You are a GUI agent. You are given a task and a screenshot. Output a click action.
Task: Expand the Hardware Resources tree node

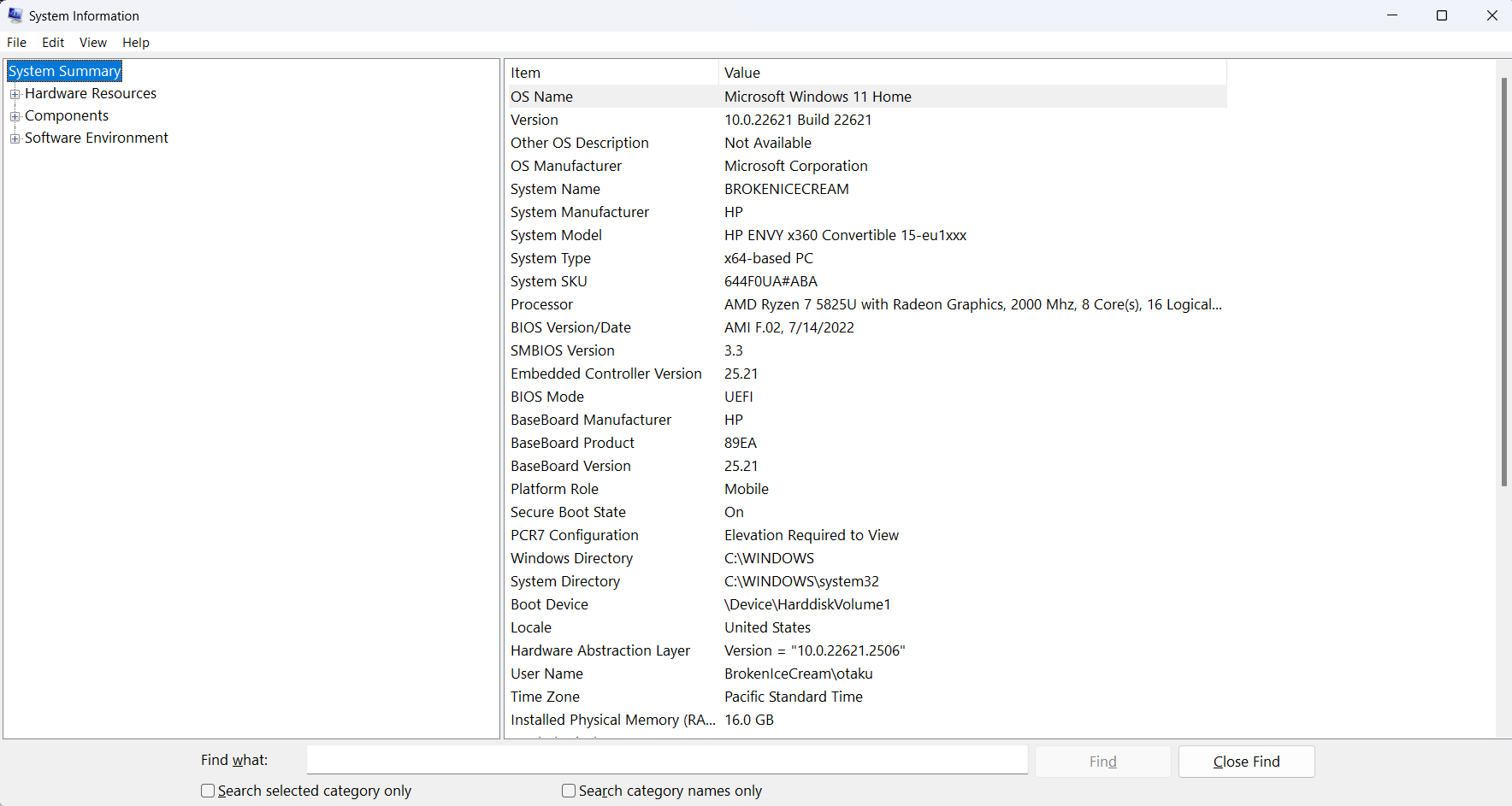point(15,94)
